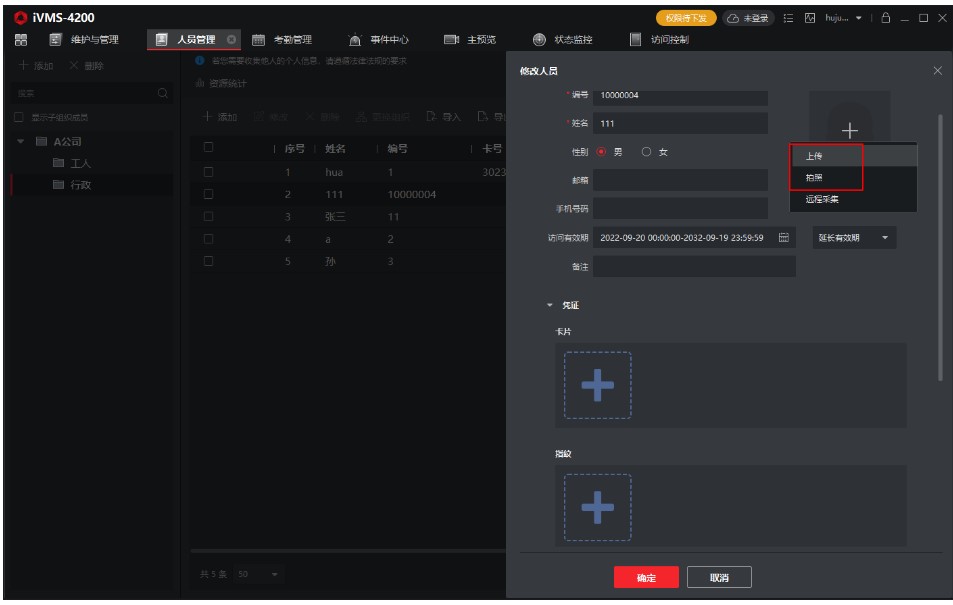Click the 取消 button
The width and height of the screenshot is (953, 605).
(719, 577)
